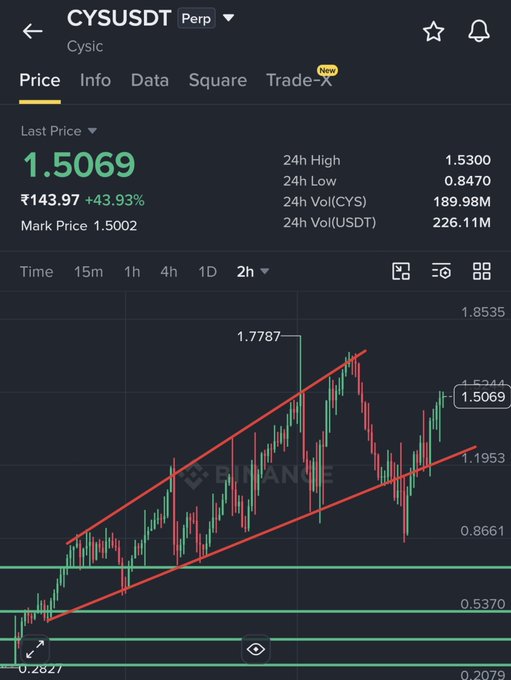511x680 pixels.
Task: Switch to the Info tab
Action: coord(95,80)
